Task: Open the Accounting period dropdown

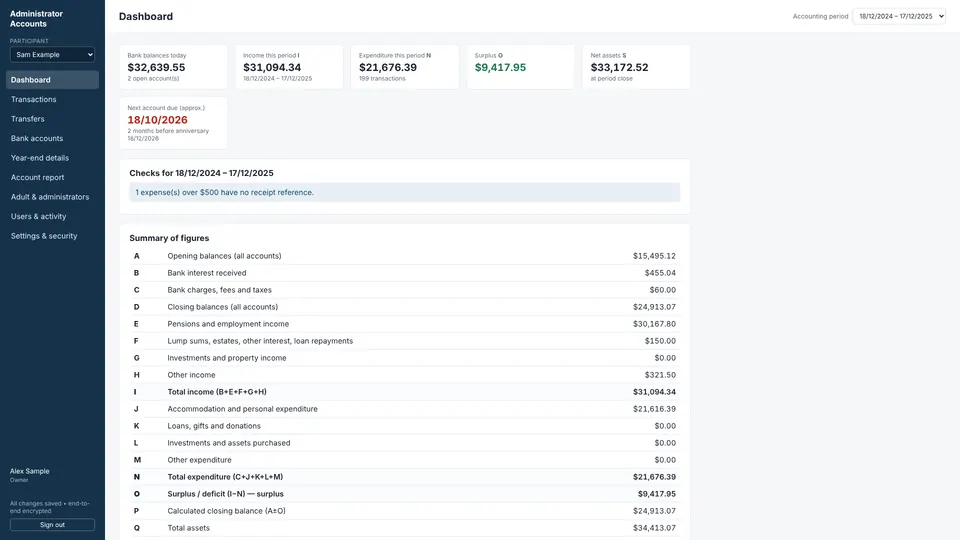Action: coord(899,17)
